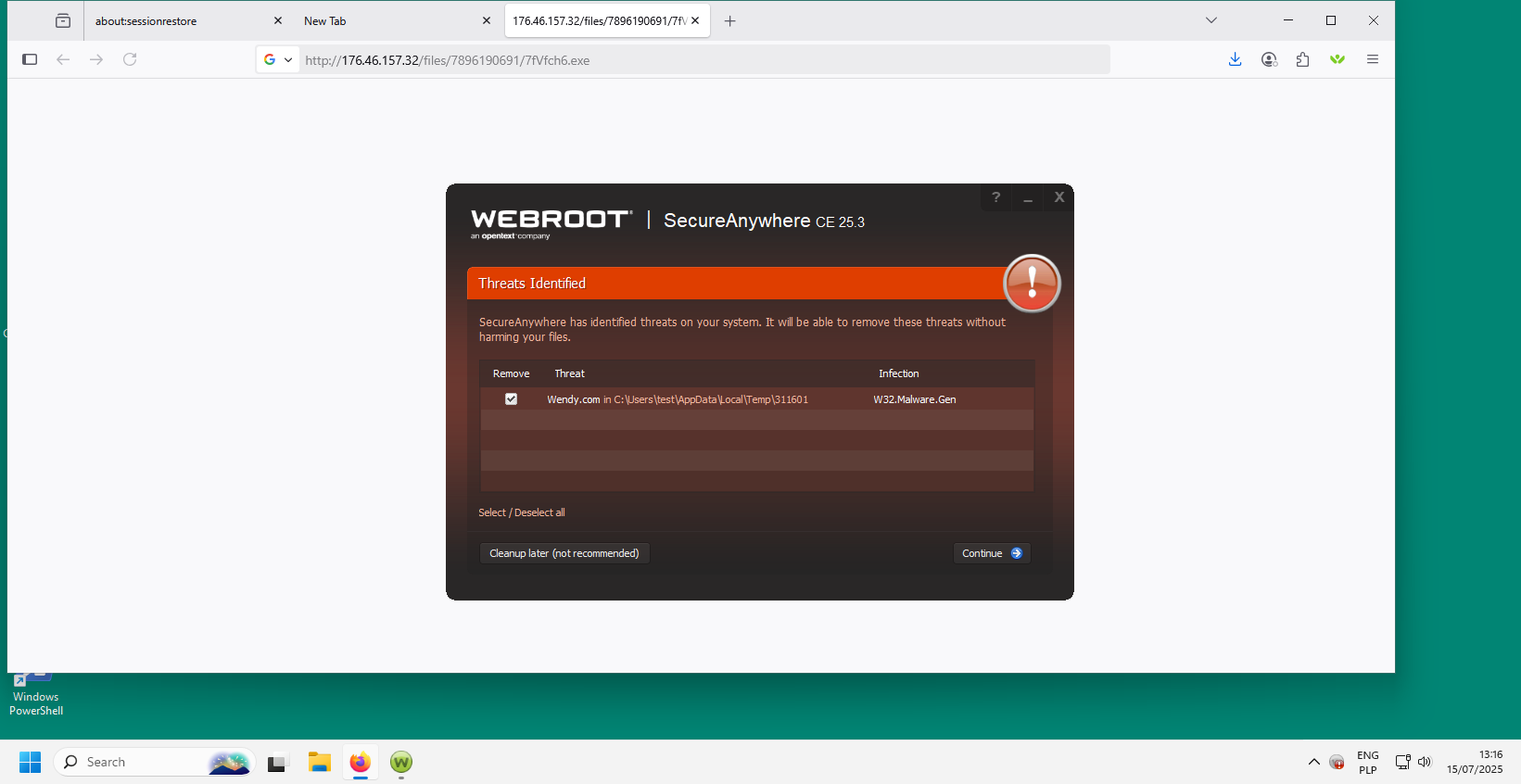Show hidden system tray icons

click(x=1313, y=762)
